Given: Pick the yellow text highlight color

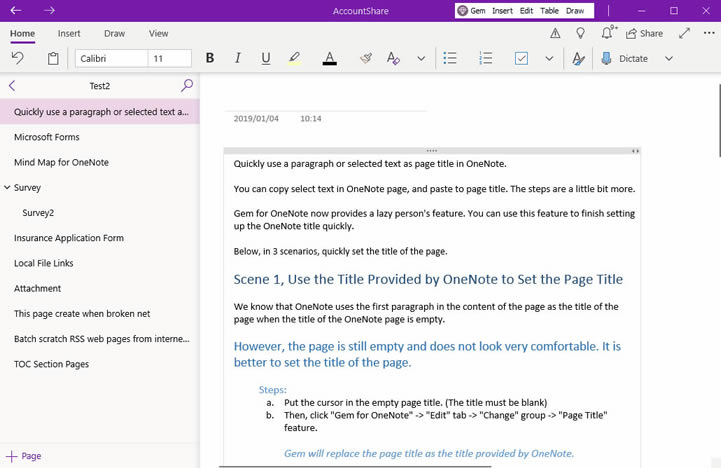Looking at the screenshot, I should tap(294, 59).
